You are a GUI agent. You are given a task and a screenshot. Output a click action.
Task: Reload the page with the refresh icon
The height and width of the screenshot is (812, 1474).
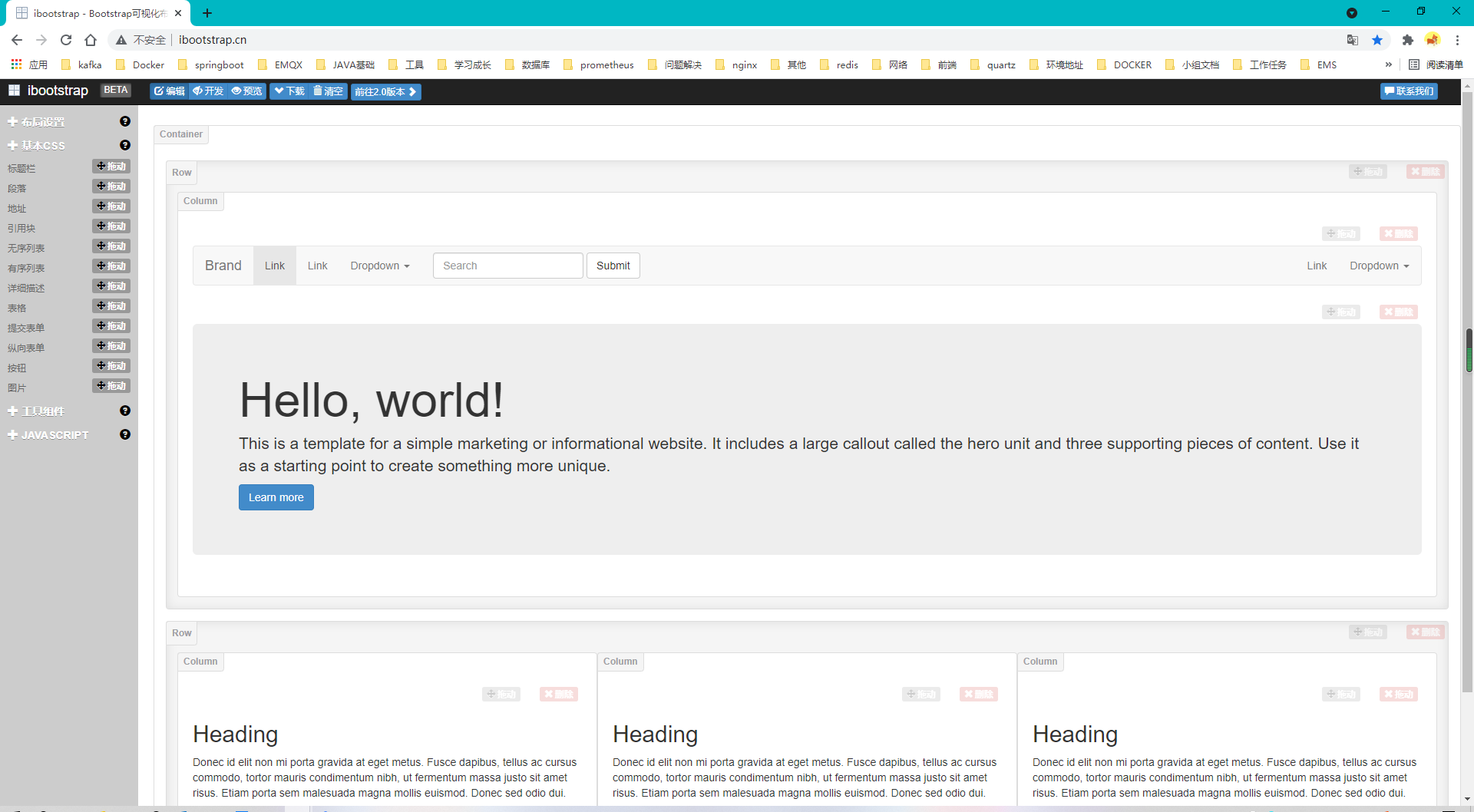tap(66, 40)
